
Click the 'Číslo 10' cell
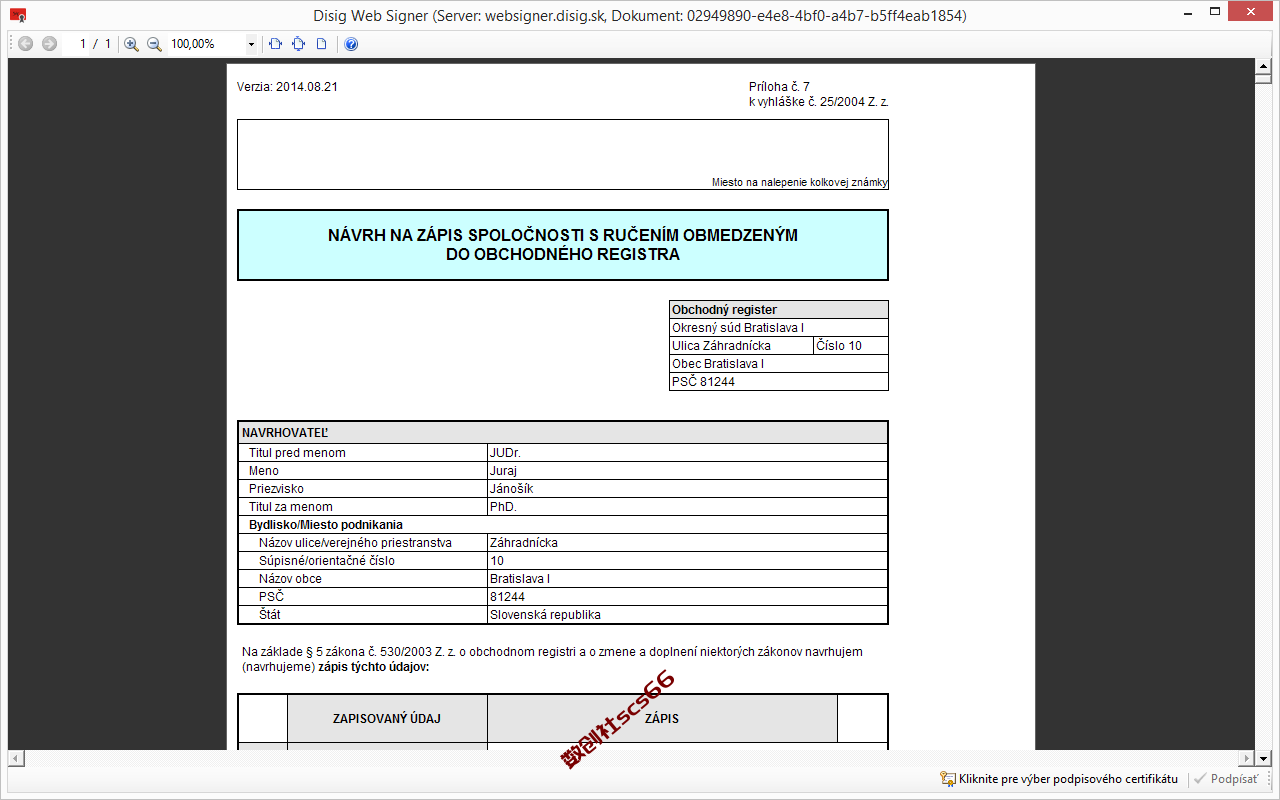coord(851,346)
